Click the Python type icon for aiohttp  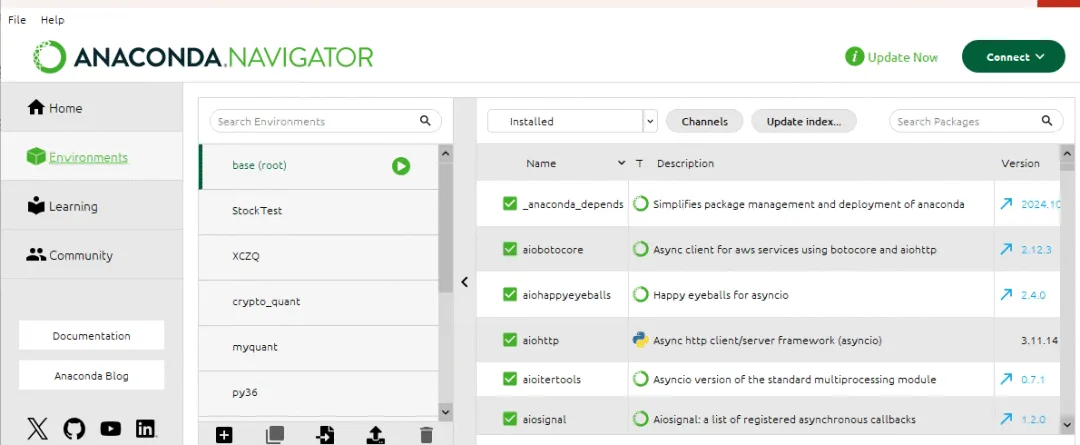pos(641,340)
